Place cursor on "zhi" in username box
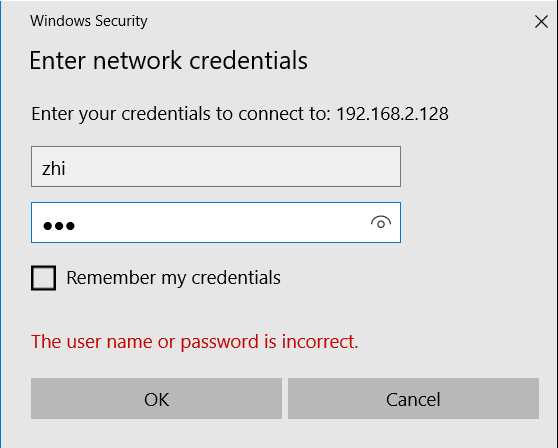The height and width of the screenshot is (448, 558). 53,168
